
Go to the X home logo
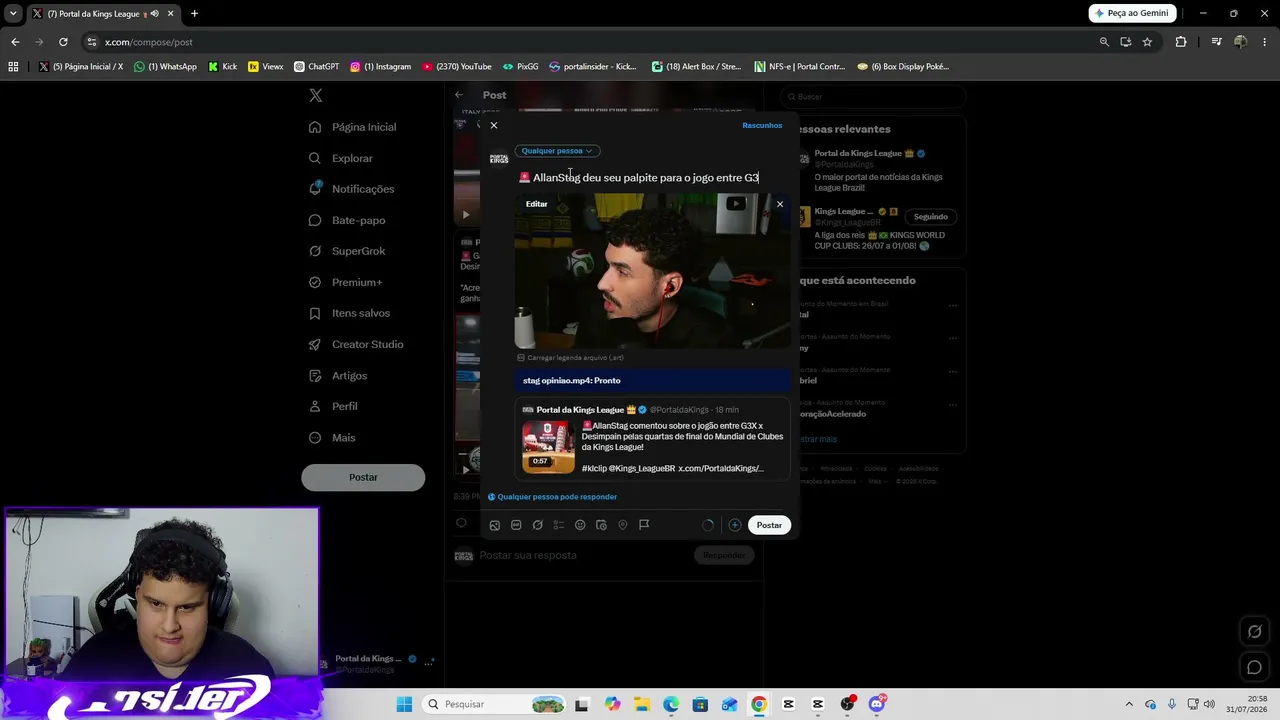point(315,95)
